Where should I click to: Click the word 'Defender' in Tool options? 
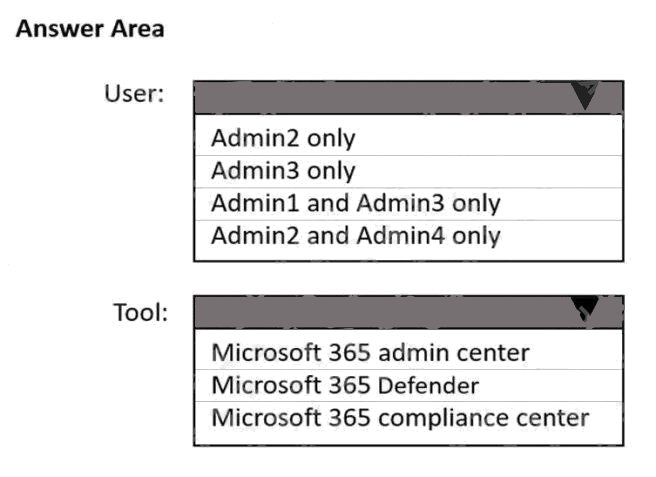pos(429,385)
